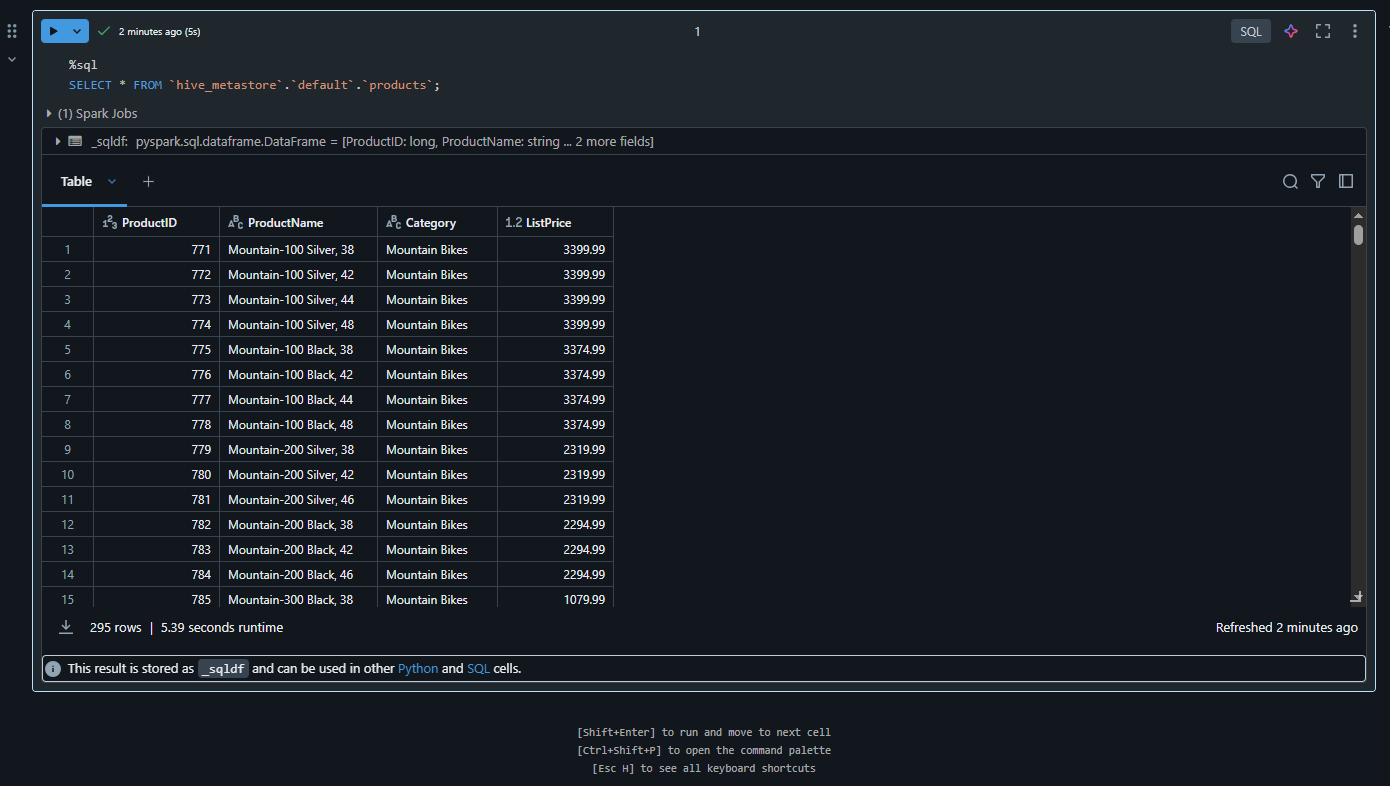Click the SQL query code line

pos(254,85)
